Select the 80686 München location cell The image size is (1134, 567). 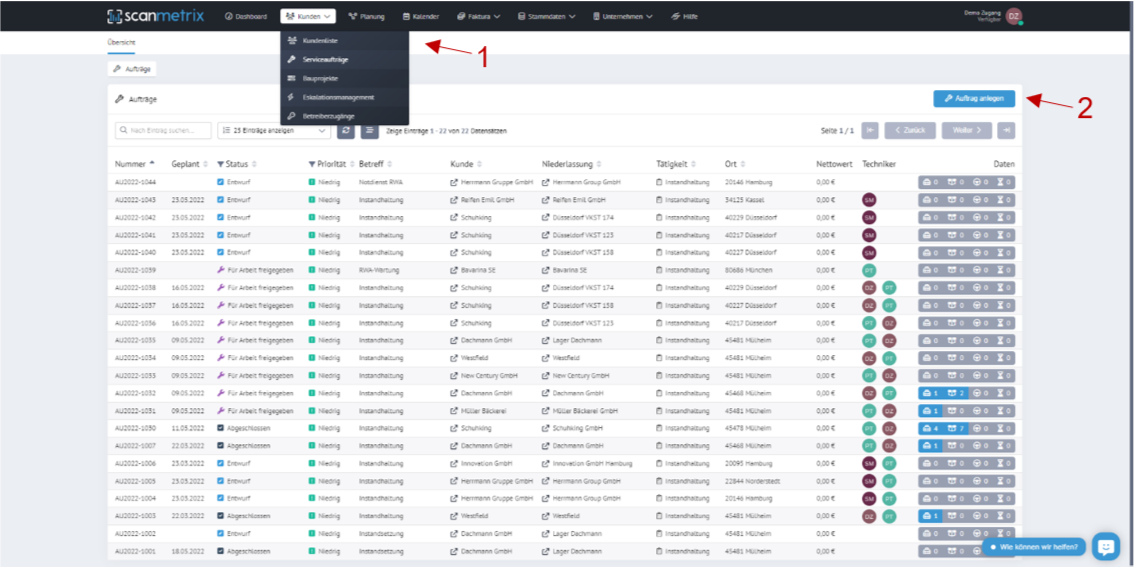tap(751, 270)
